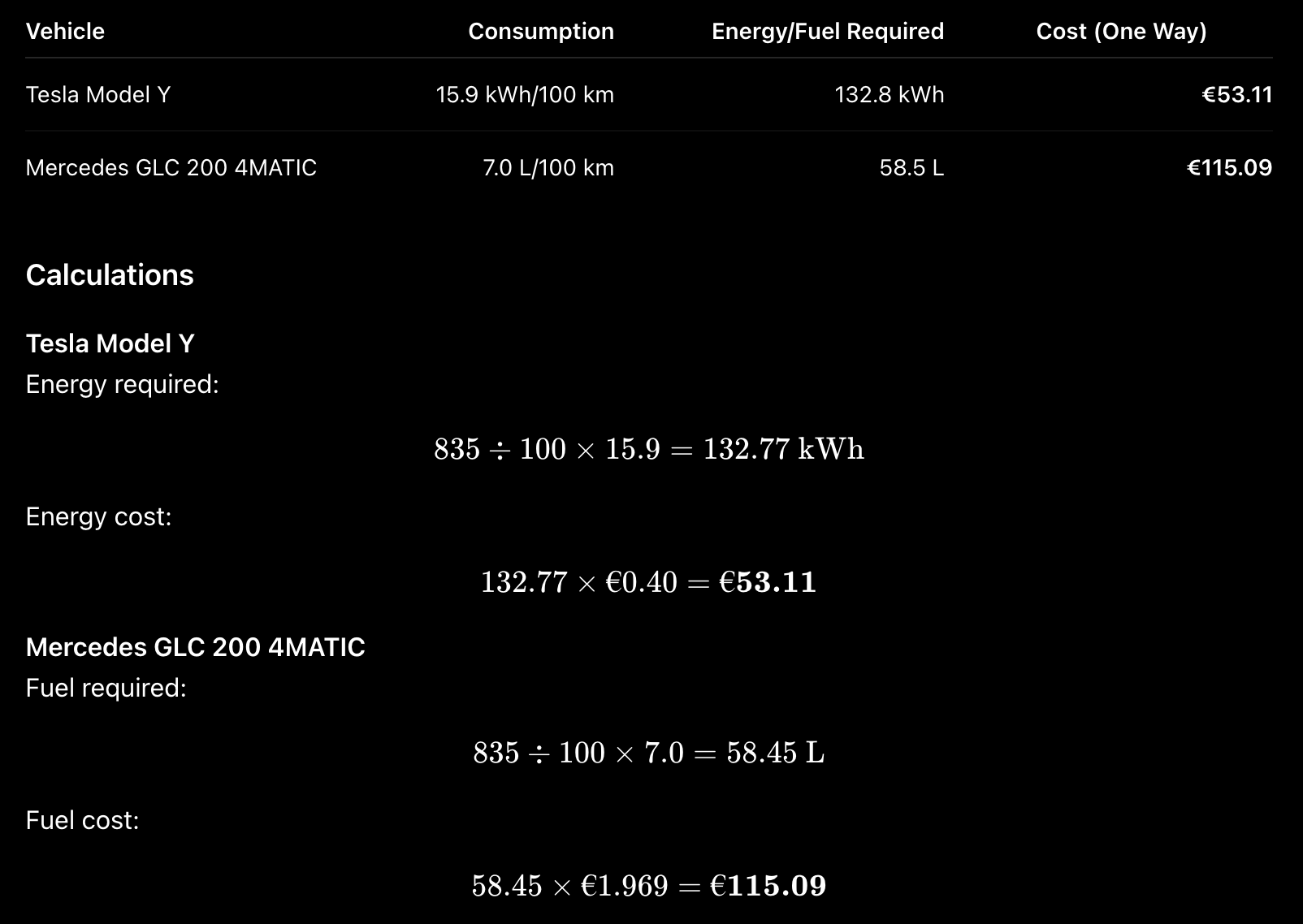This screenshot has width=1303, height=924.
Task: Click the 58.5 L fuel cell
Action: click(x=911, y=167)
